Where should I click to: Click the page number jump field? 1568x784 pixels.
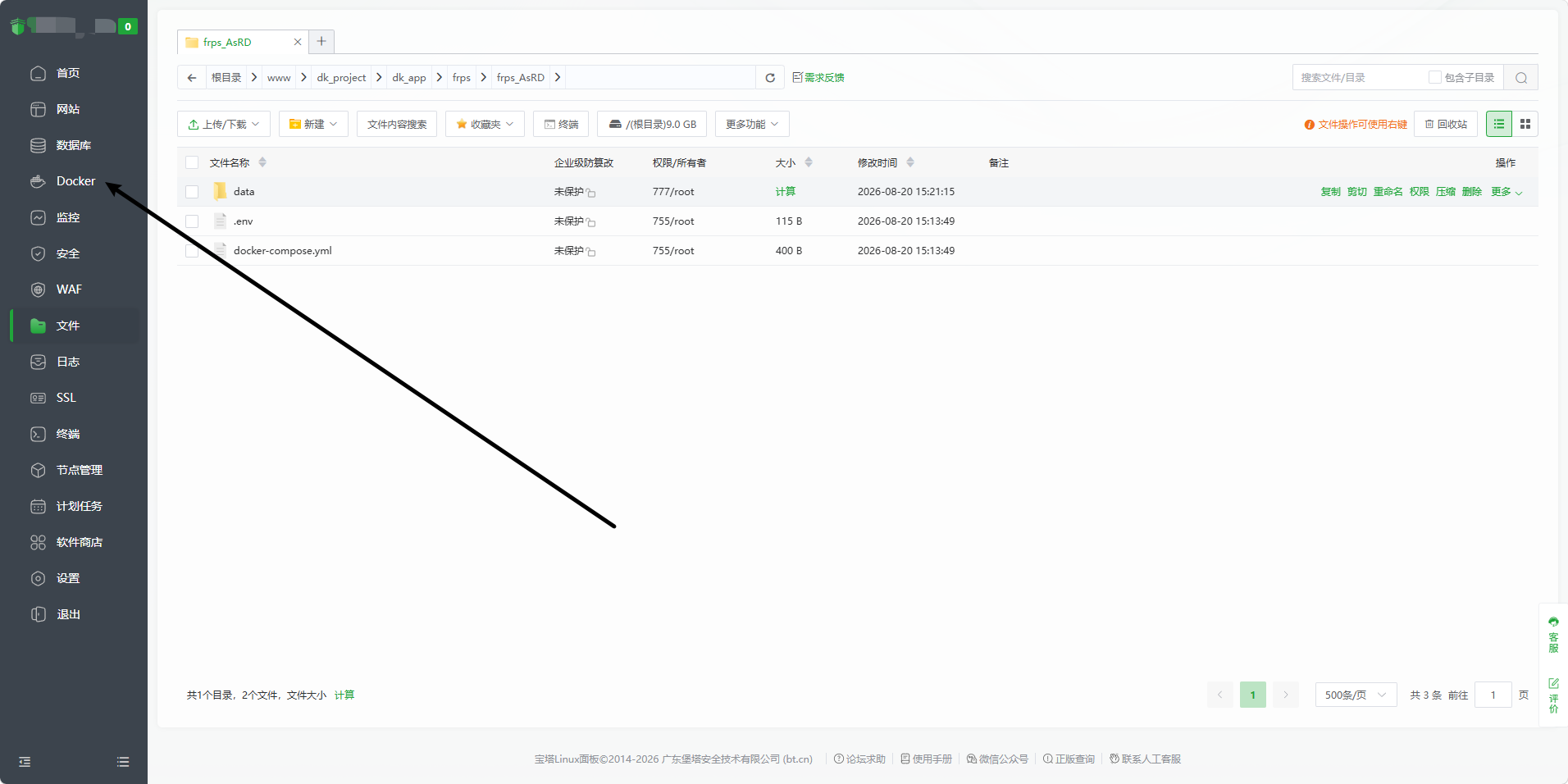coord(1493,695)
